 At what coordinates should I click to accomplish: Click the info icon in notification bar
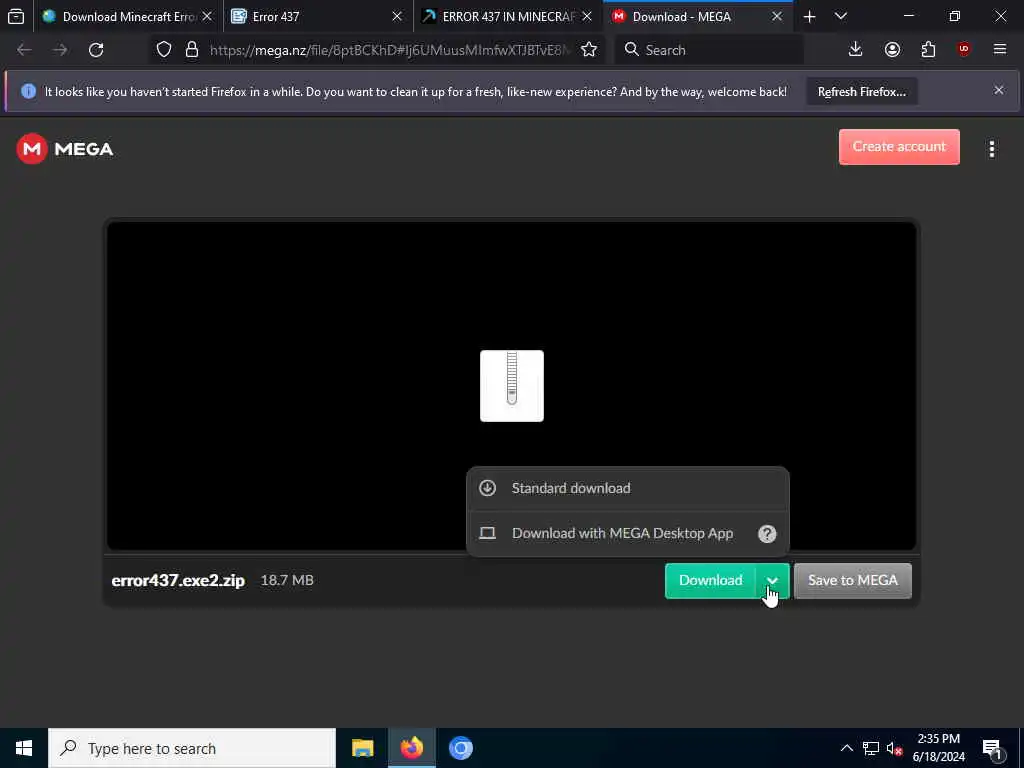pyautogui.click(x=28, y=91)
